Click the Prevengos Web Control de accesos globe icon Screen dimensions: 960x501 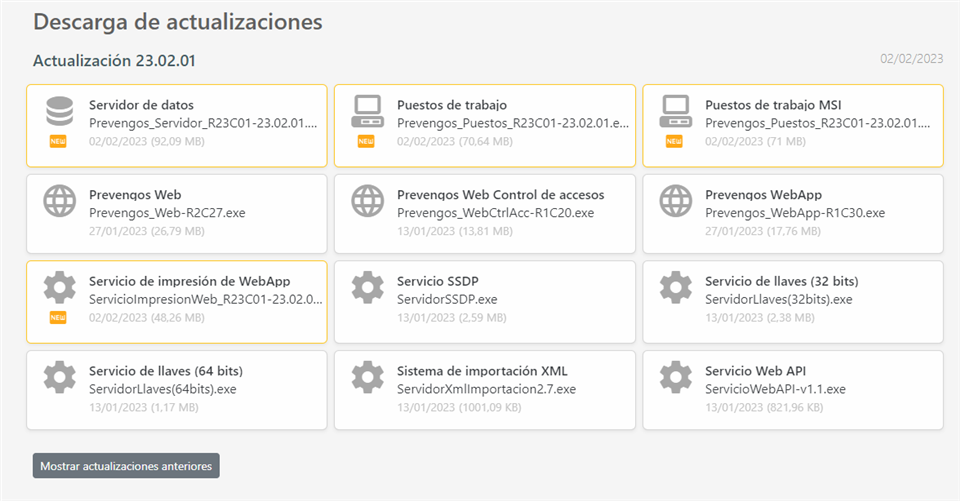(368, 201)
